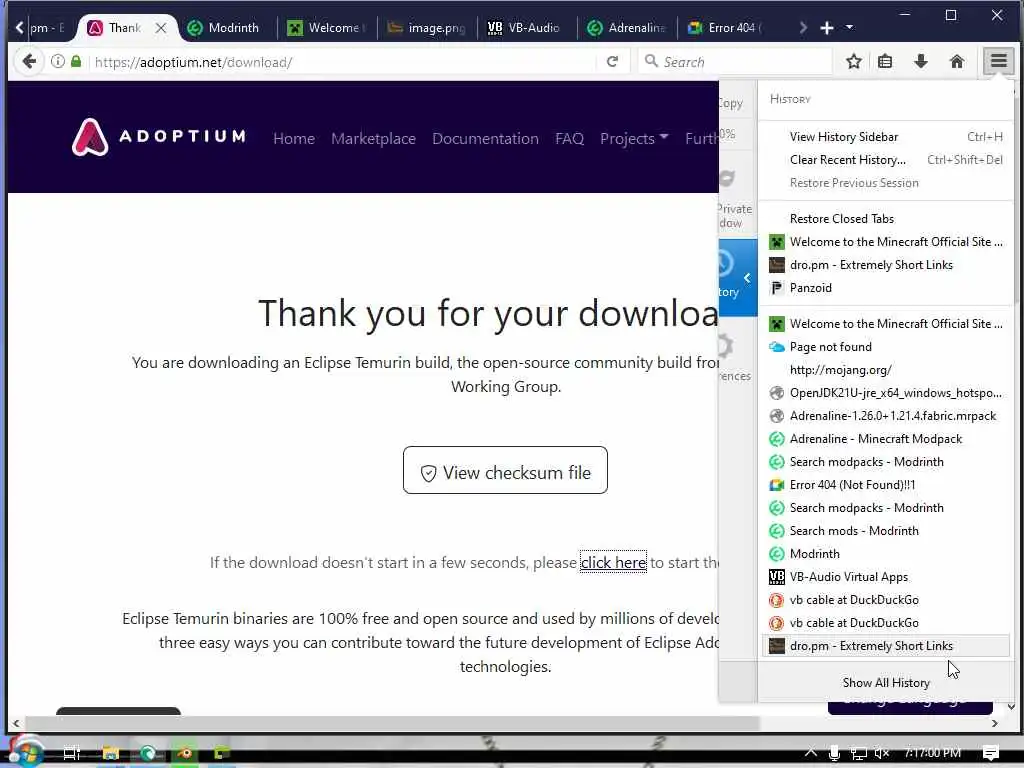The image size is (1024, 768).
Task: Open Task View on taskbar
Action: coord(71,753)
